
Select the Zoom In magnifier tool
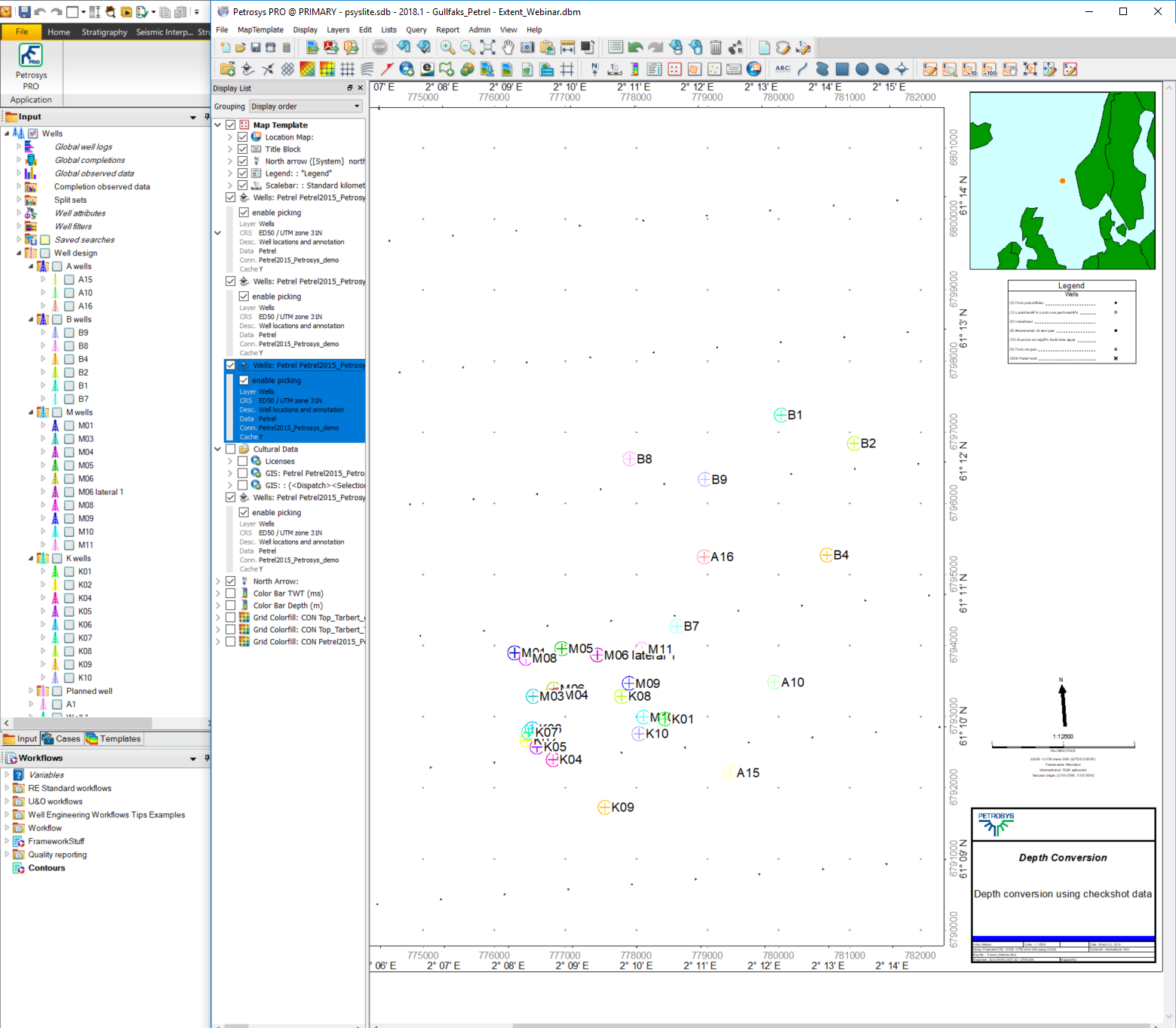[447, 48]
